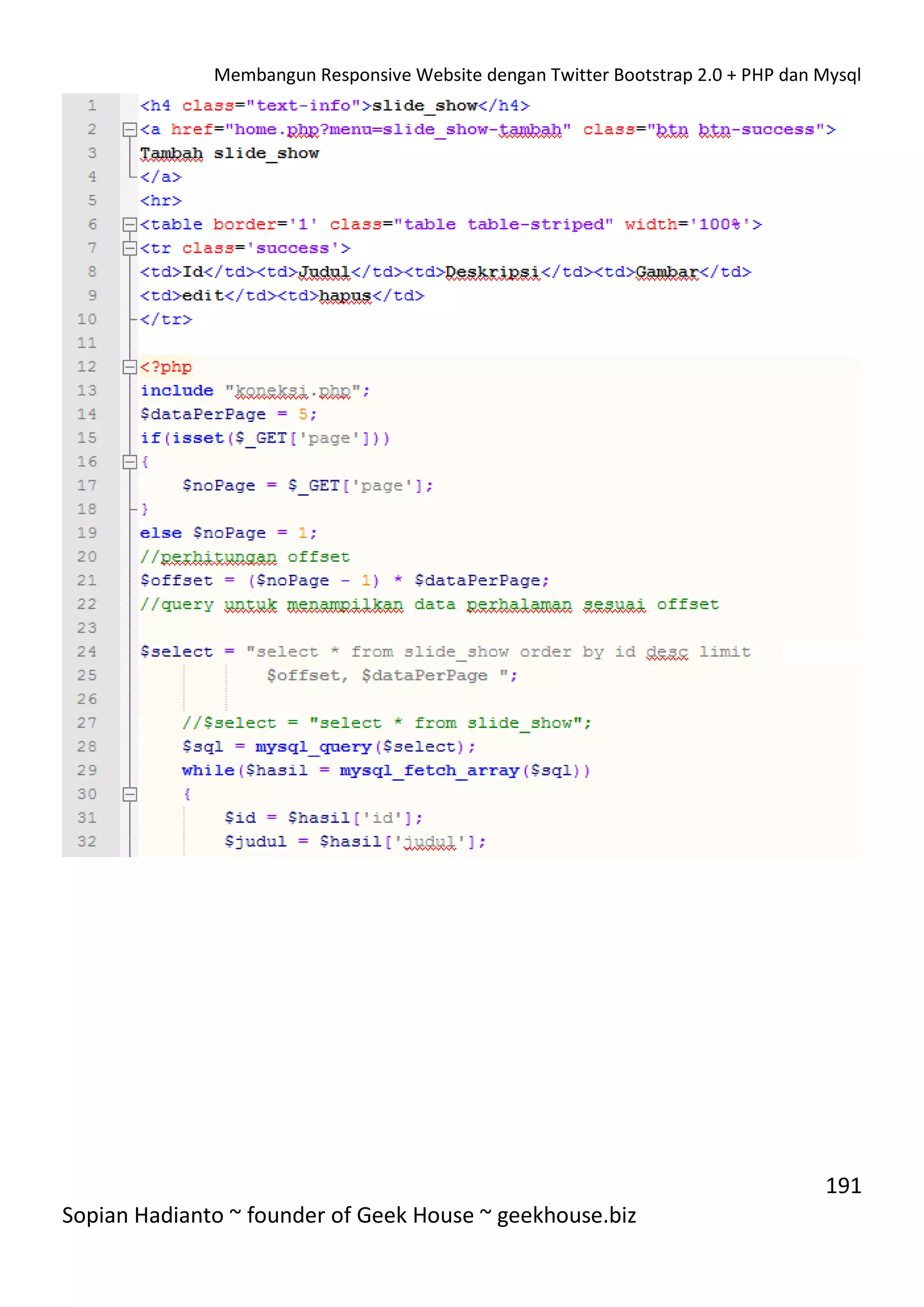Click 'mysql_query' function on line 28

[x=314, y=747]
